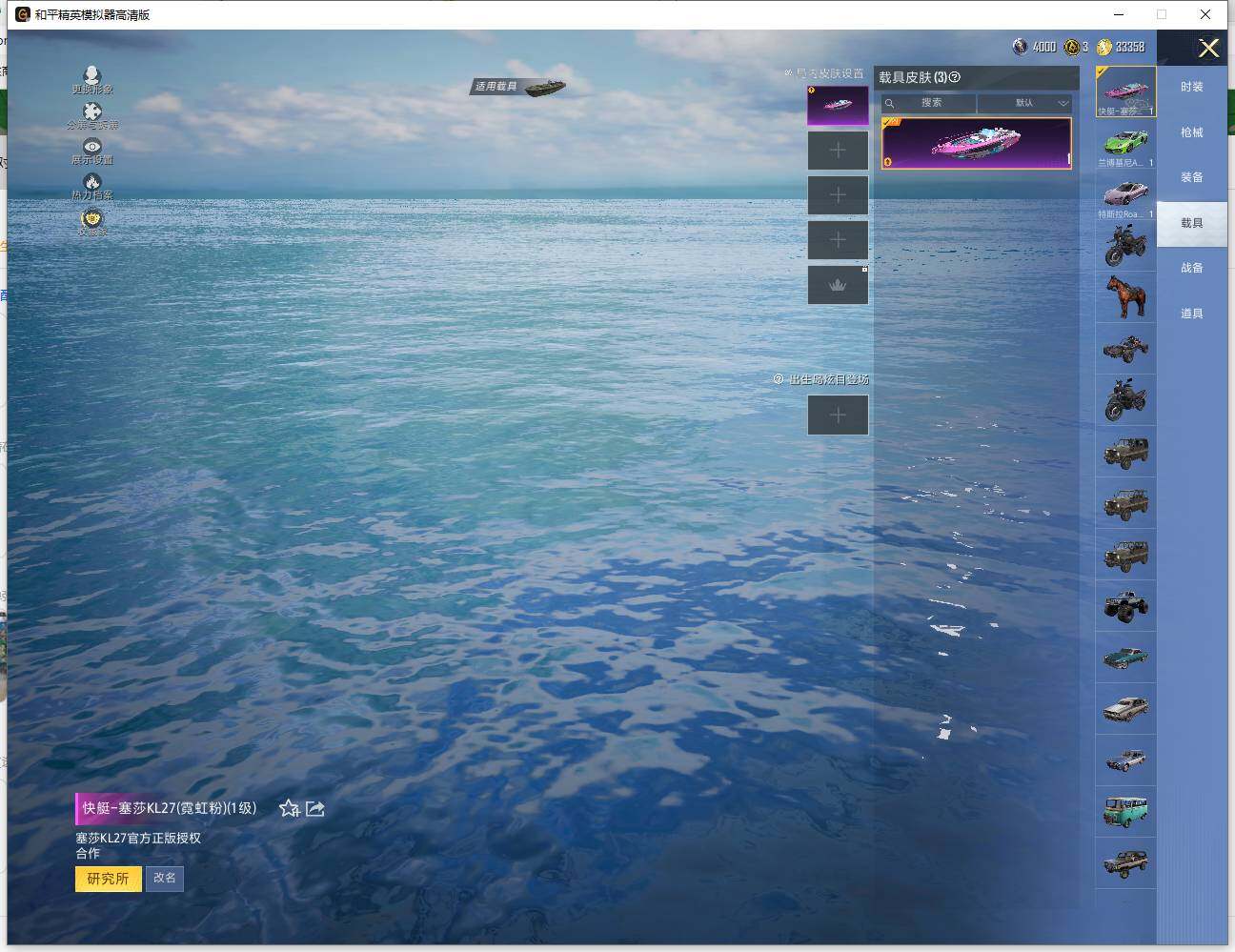Switch to the 枪械 tab
This screenshot has height=952, width=1235.
click(1191, 132)
